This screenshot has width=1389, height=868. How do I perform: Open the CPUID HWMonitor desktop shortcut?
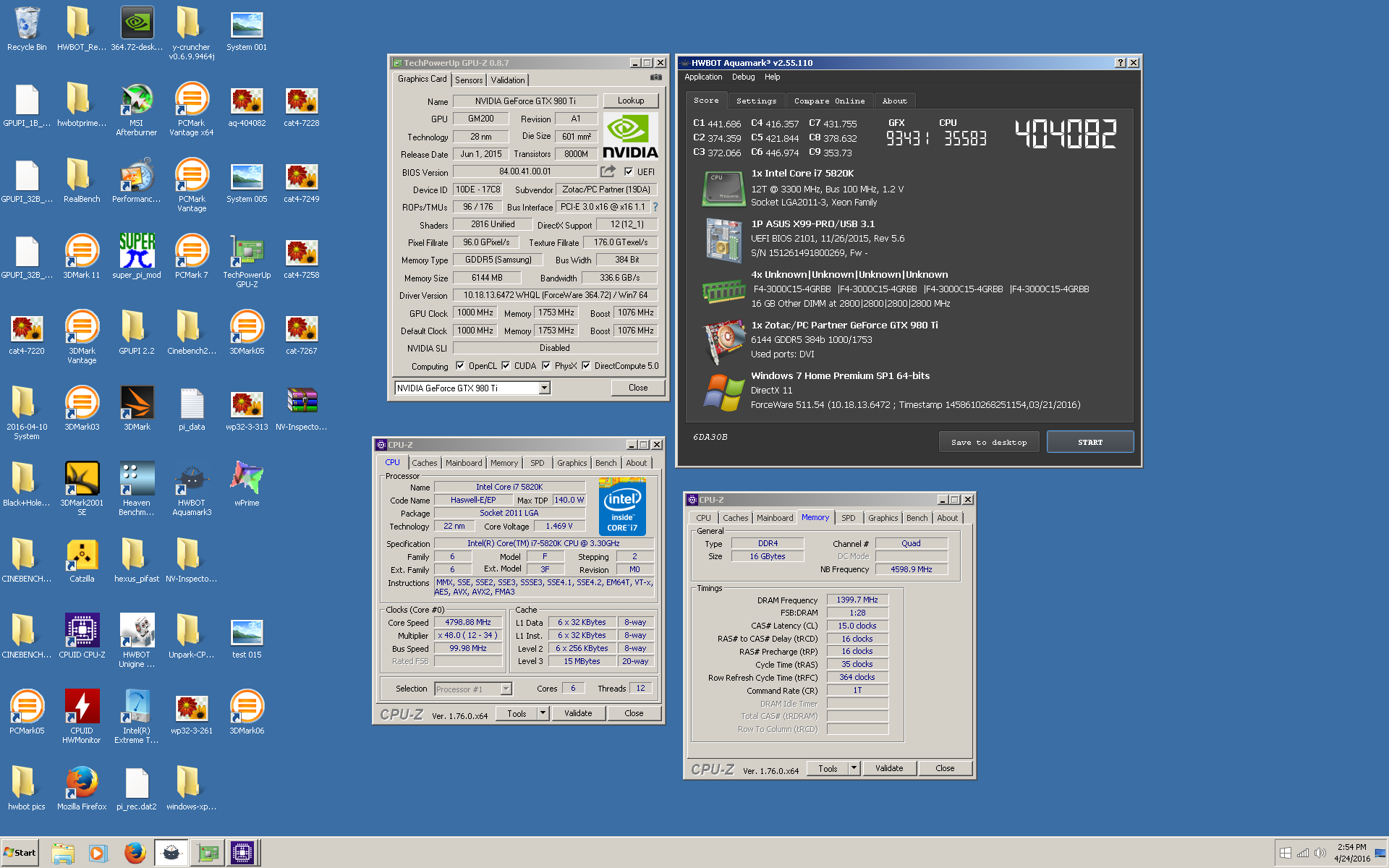click(x=82, y=717)
